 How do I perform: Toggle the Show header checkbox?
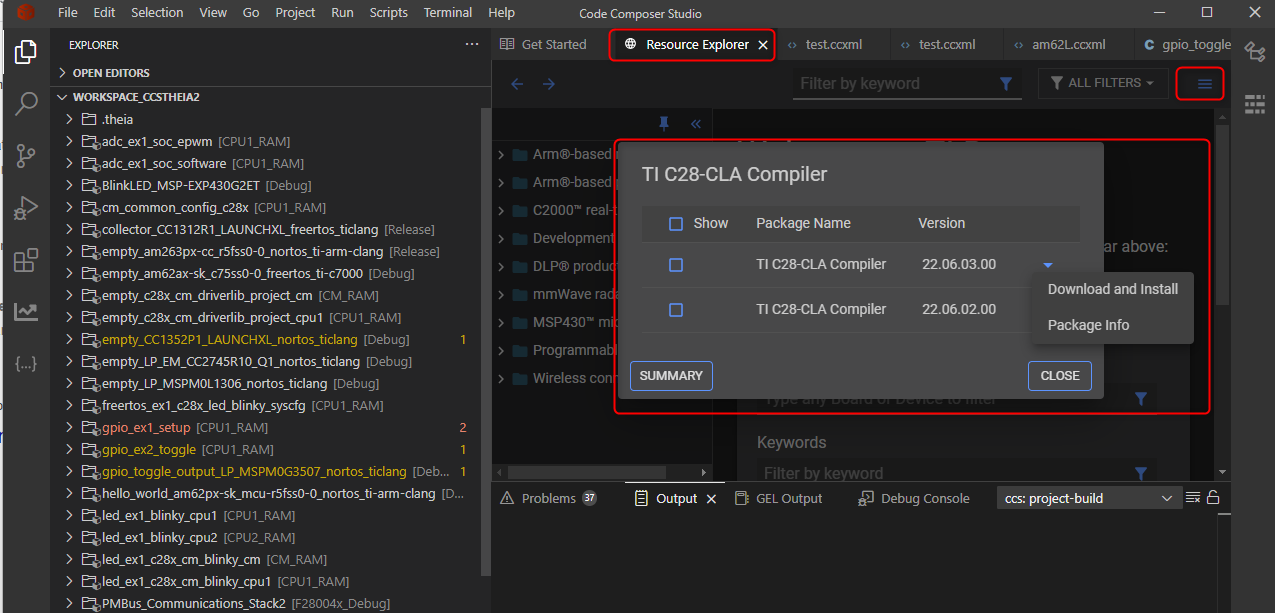pos(676,224)
